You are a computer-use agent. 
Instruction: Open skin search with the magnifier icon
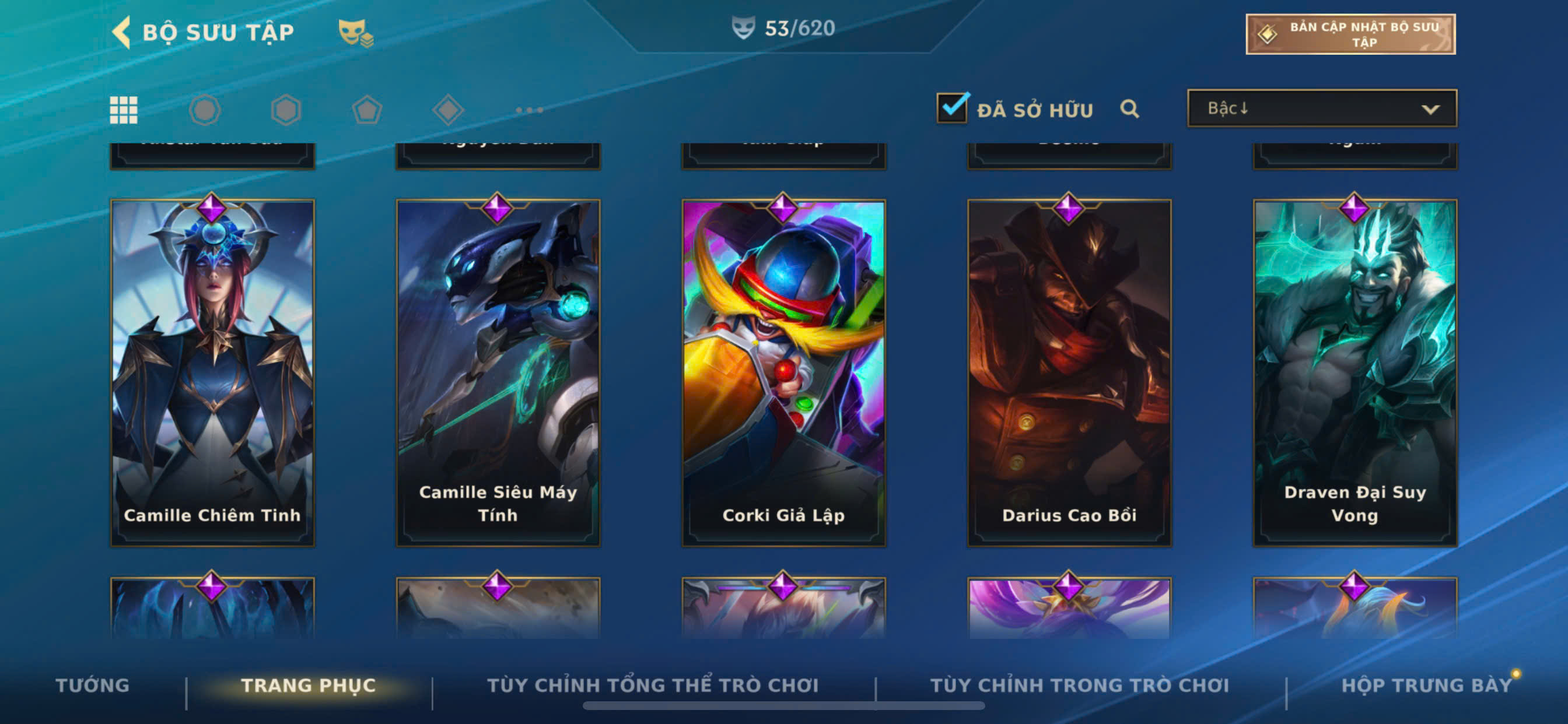coord(1129,109)
